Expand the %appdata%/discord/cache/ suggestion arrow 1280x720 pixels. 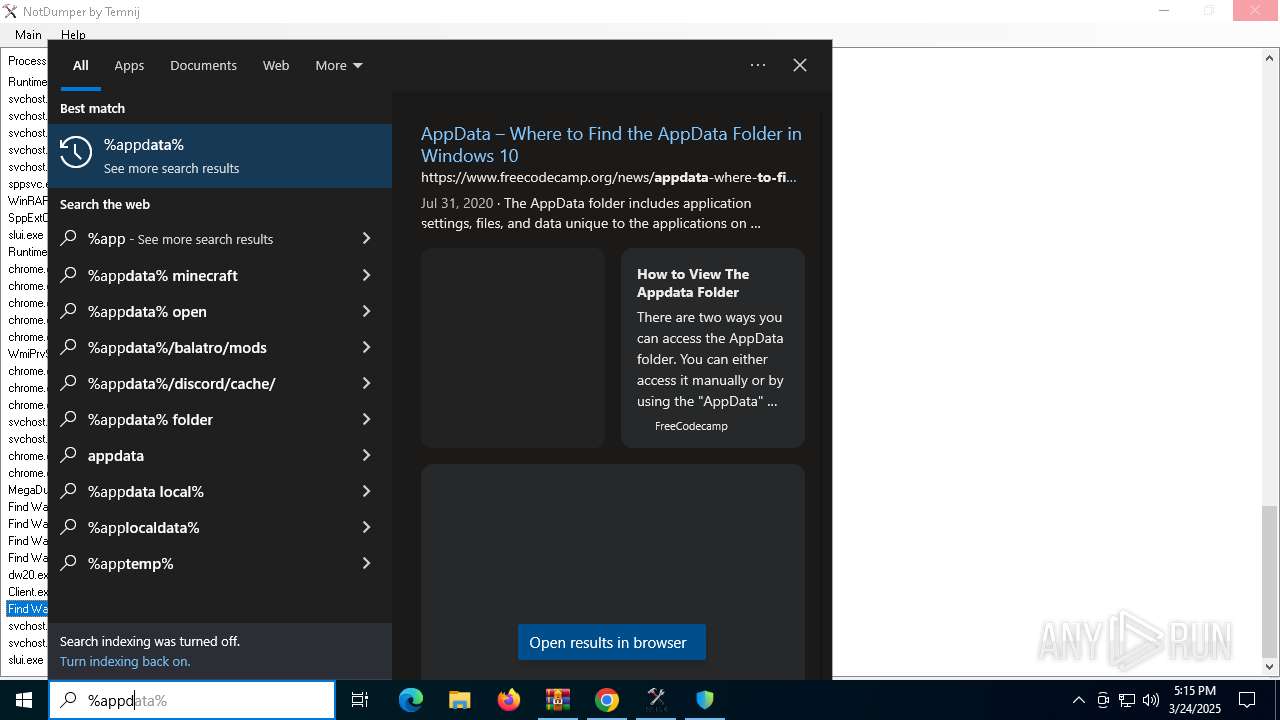click(366, 383)
